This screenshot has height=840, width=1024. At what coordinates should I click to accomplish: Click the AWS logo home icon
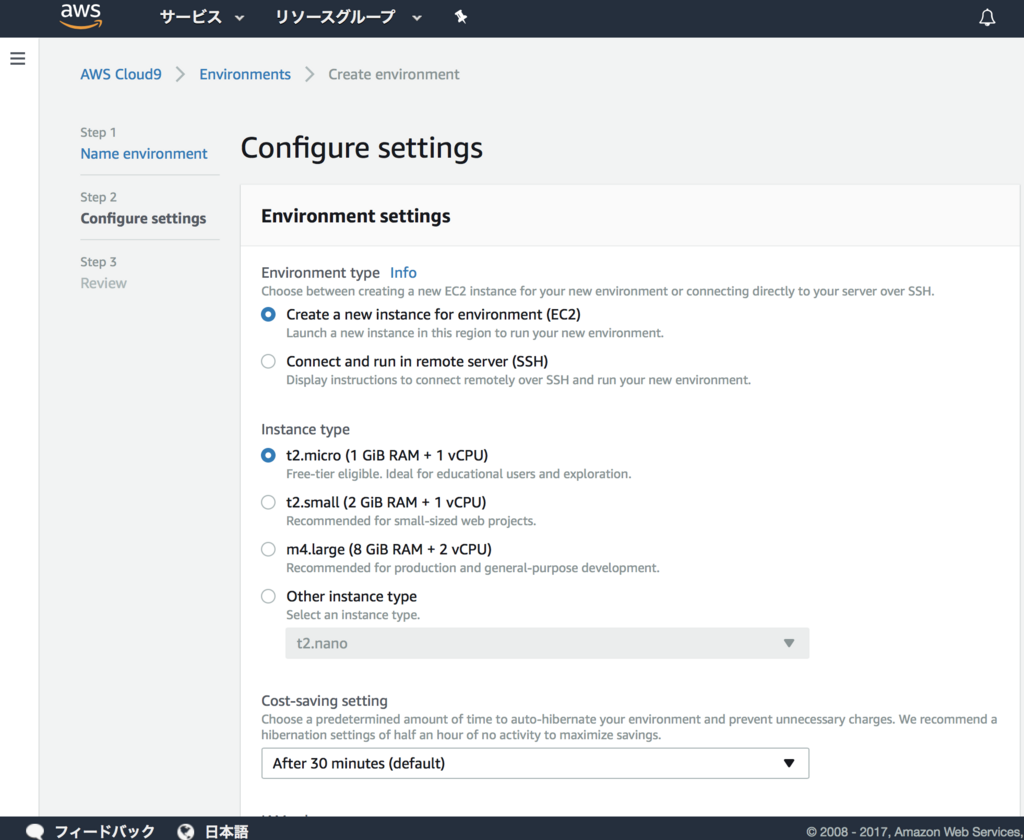[81, 16]
